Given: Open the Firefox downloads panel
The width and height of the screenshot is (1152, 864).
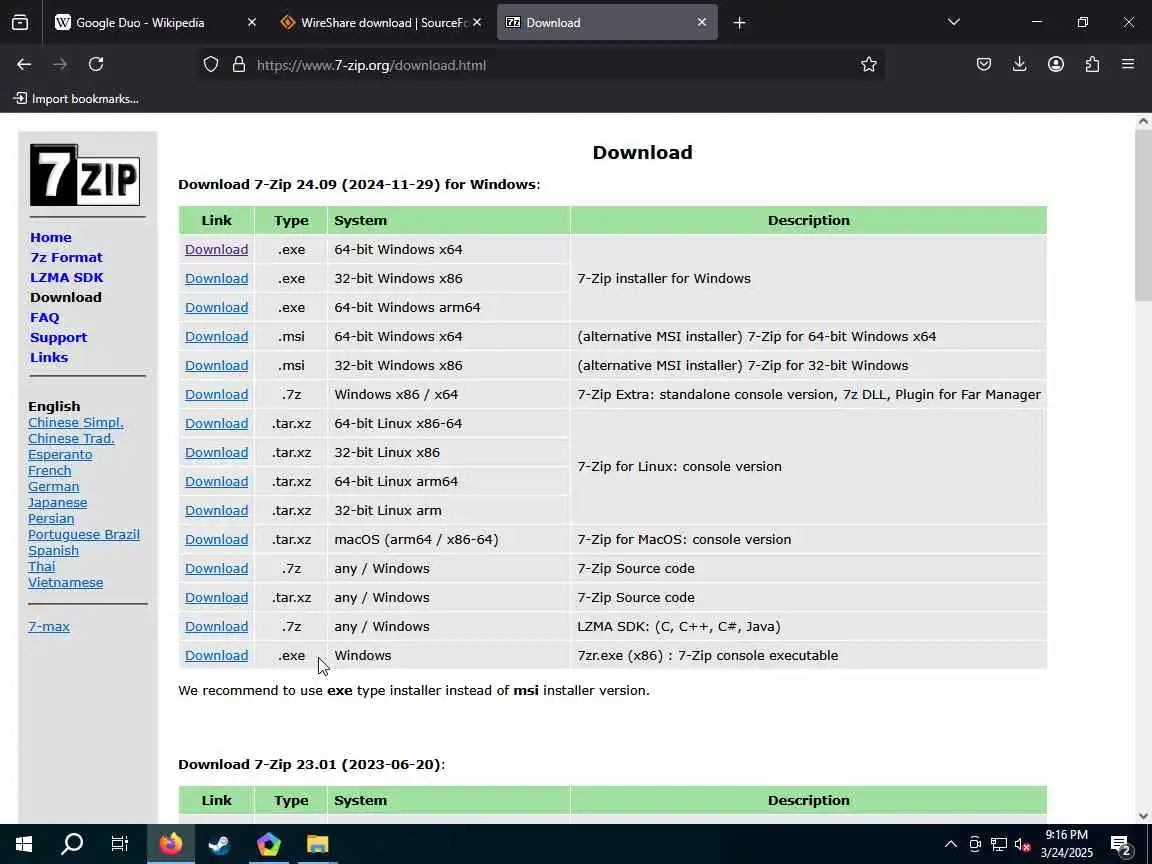Looking at the screenshot, I should click(x=1020, y=65).
